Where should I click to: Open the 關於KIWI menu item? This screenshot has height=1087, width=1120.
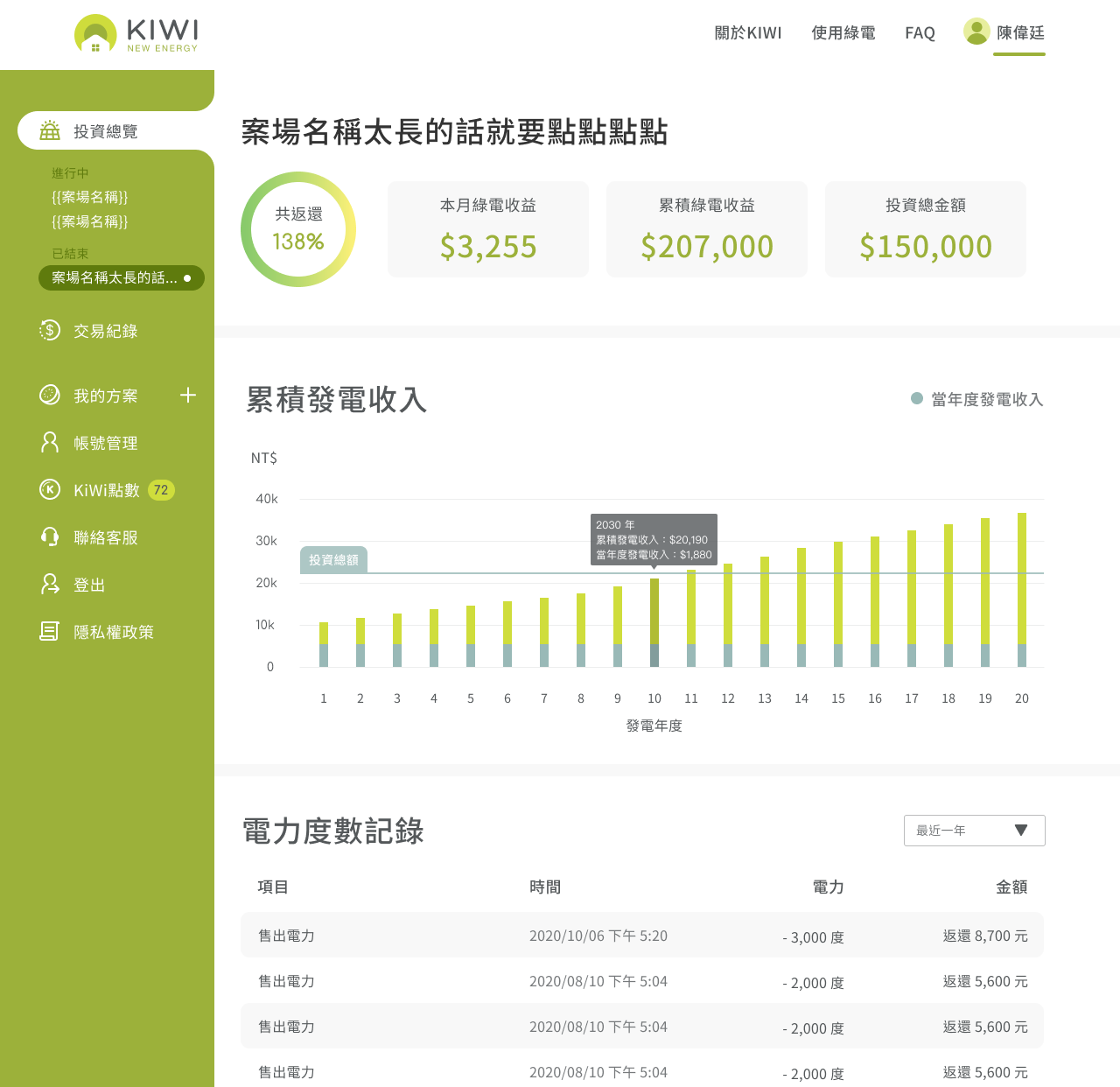[x=748, y=33]
